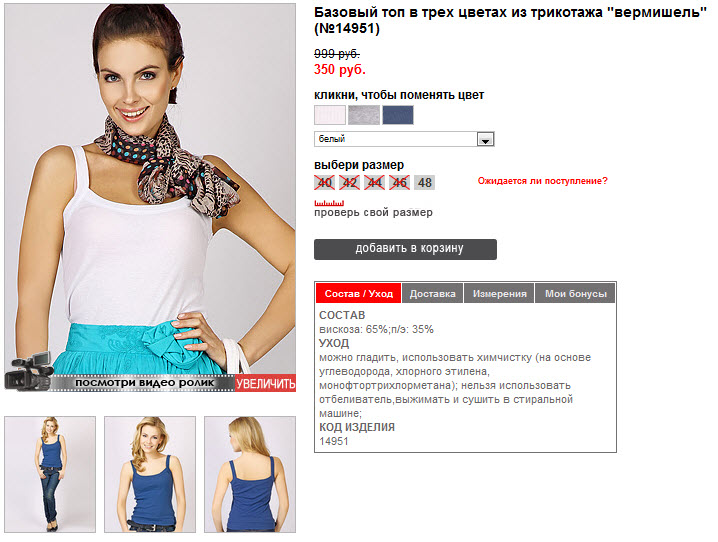
Task: Open the белый color dropdown
Action: 404,139
